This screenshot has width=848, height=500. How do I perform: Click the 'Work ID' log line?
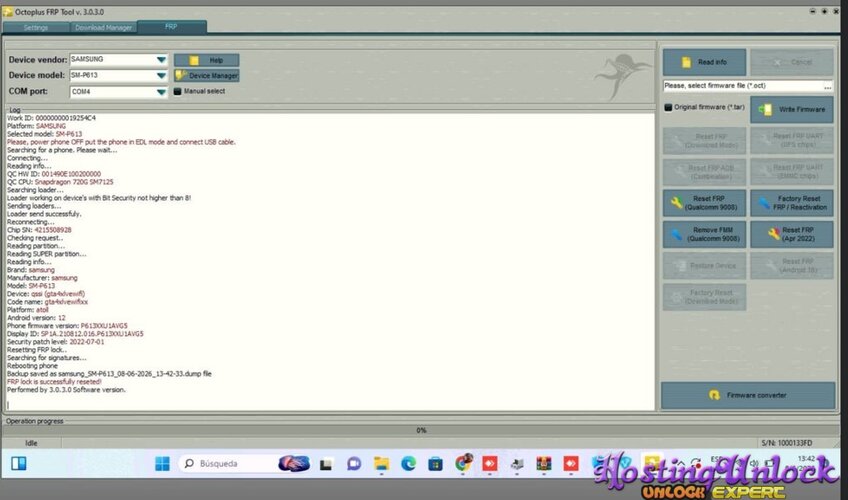pyautogui.click(x=51, y=118)
